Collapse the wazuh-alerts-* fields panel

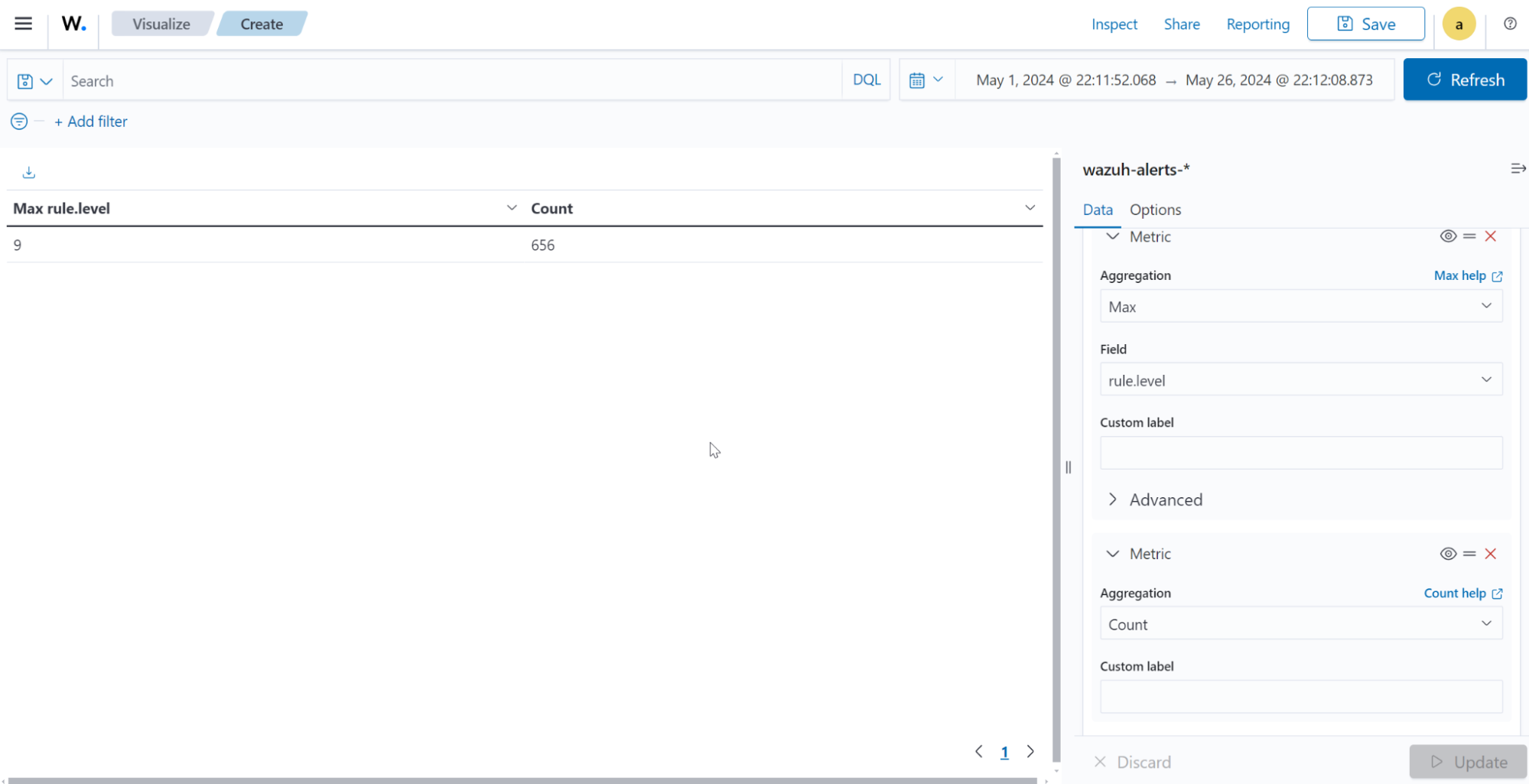pyautogui.click(x=1518, y=168)
